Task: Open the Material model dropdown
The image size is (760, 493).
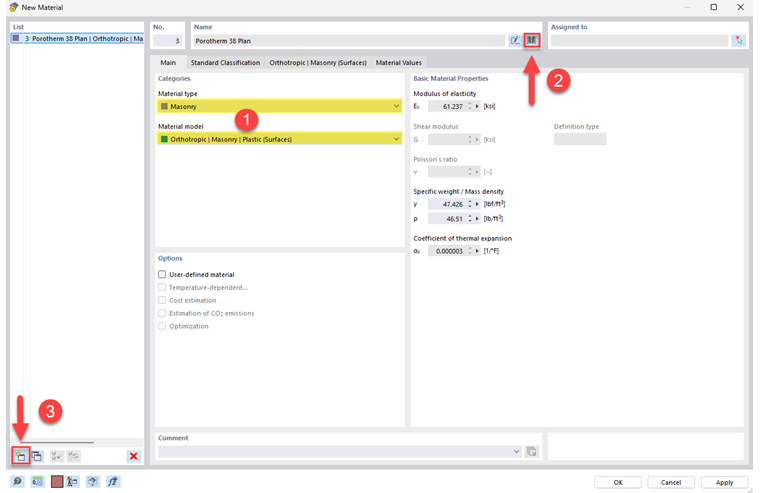Action: (x=280, y=139)
